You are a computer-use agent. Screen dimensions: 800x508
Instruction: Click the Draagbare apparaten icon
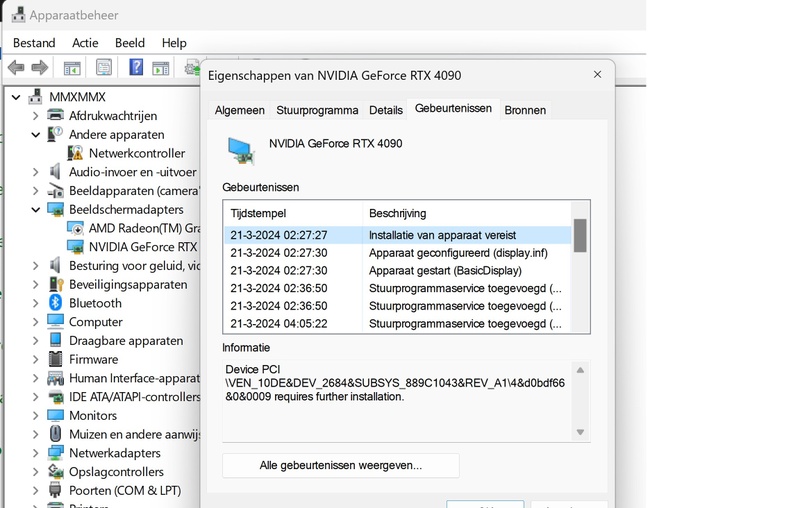coord(56,340)
